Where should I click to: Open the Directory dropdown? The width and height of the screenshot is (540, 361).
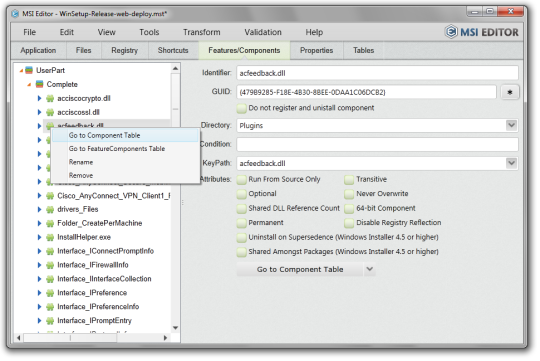[x=511, y=125]
